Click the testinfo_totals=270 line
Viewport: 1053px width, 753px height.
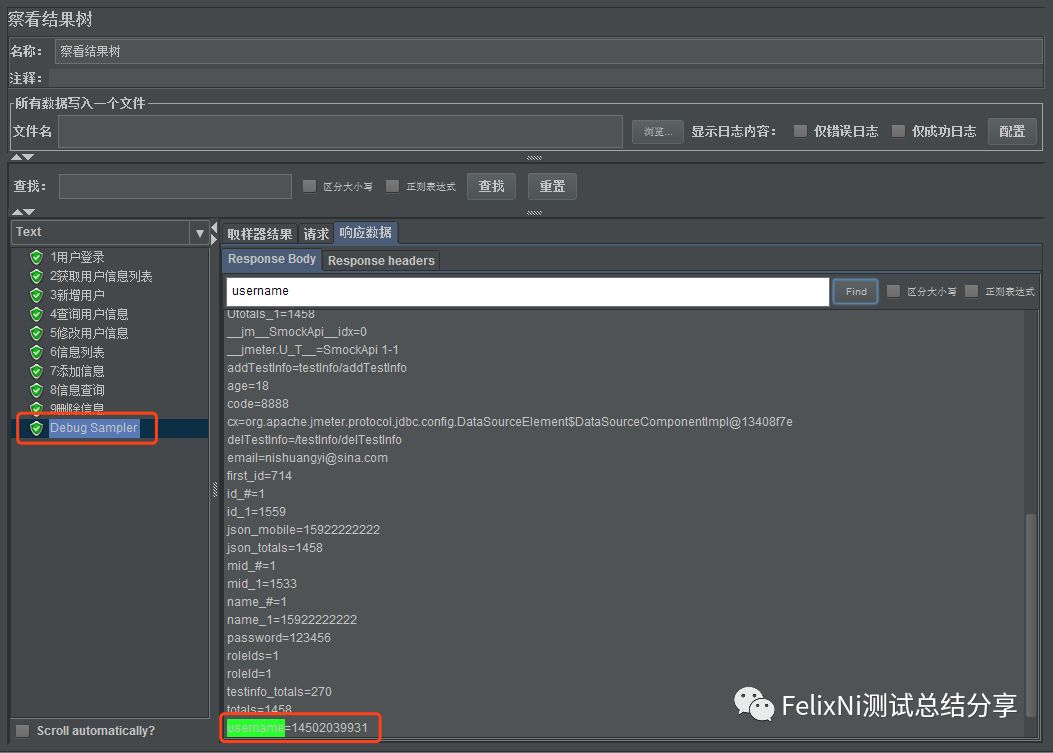click(x=279, y=691)
